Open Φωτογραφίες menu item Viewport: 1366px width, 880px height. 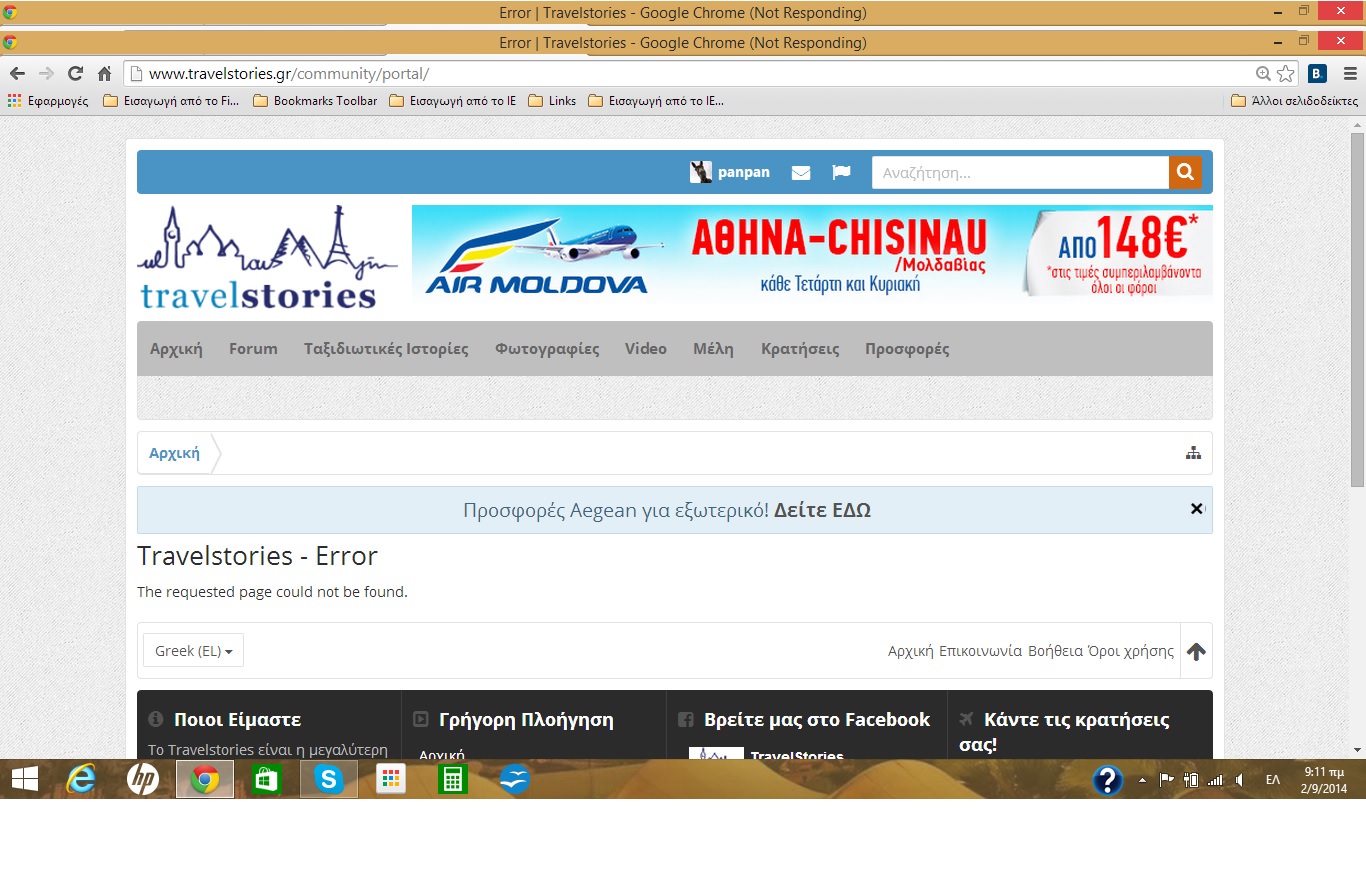click(547, 349)
